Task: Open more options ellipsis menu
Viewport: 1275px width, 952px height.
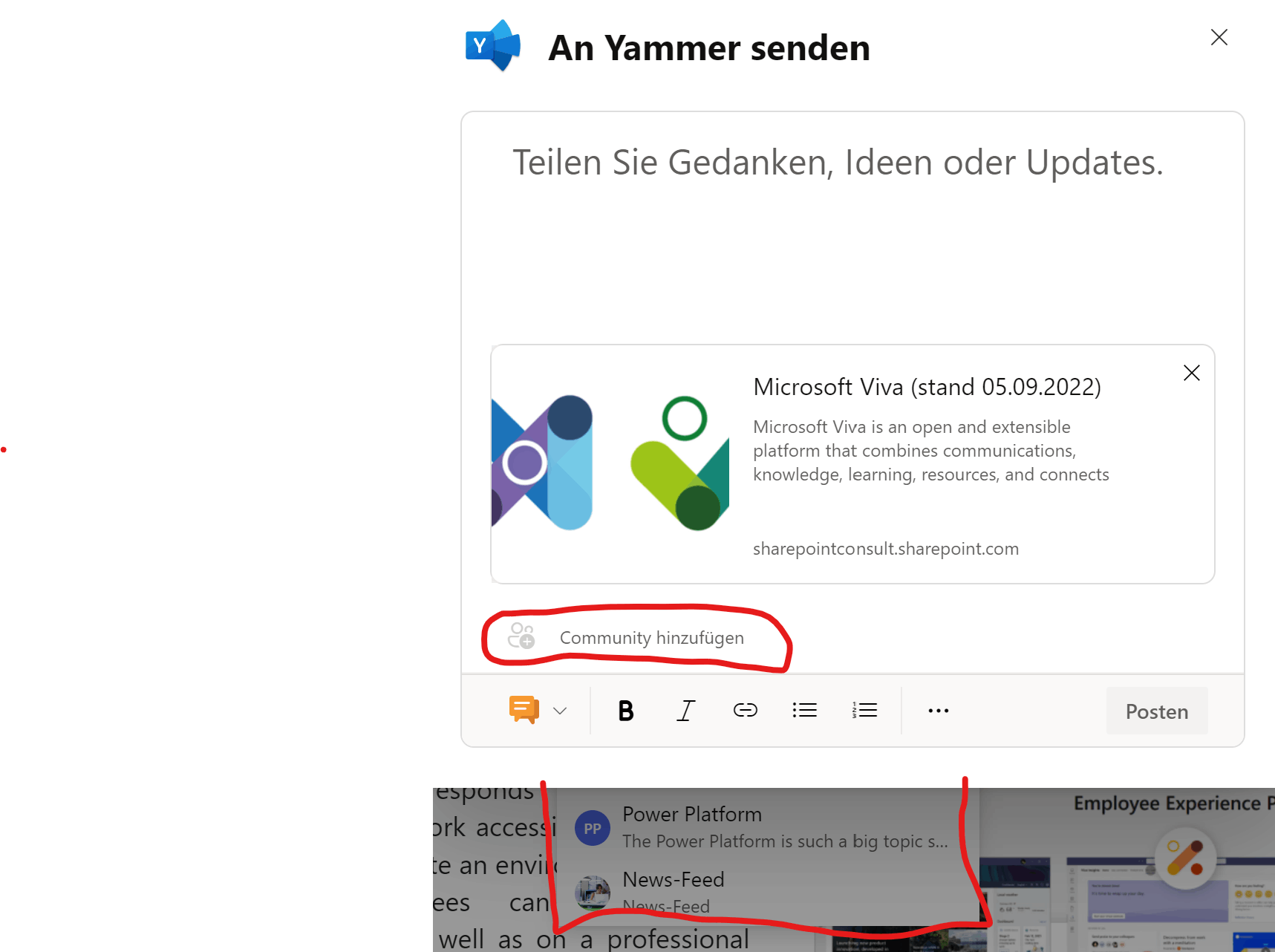Action: pos(939,711)
